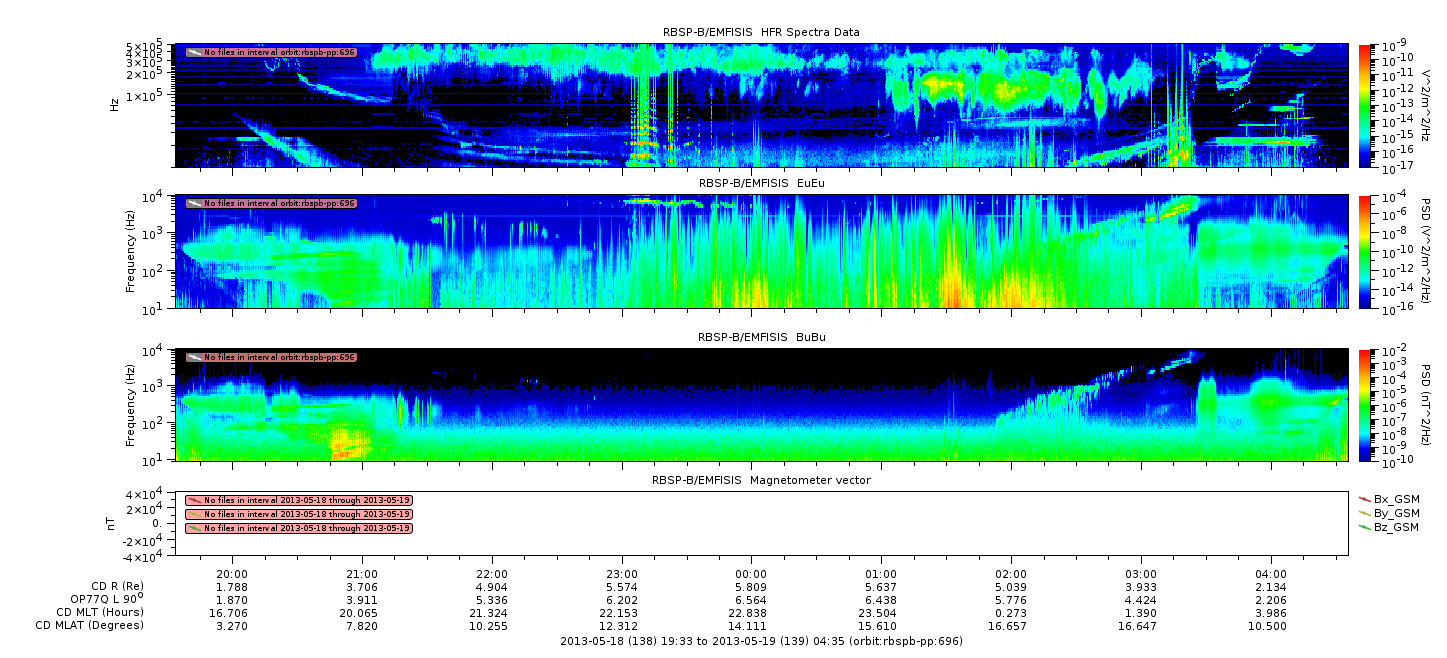Select the HFR Spectra Data colorbar
Viewport: 1447px width, 658px height.
pyautogui.click(x=1366, y=105)
